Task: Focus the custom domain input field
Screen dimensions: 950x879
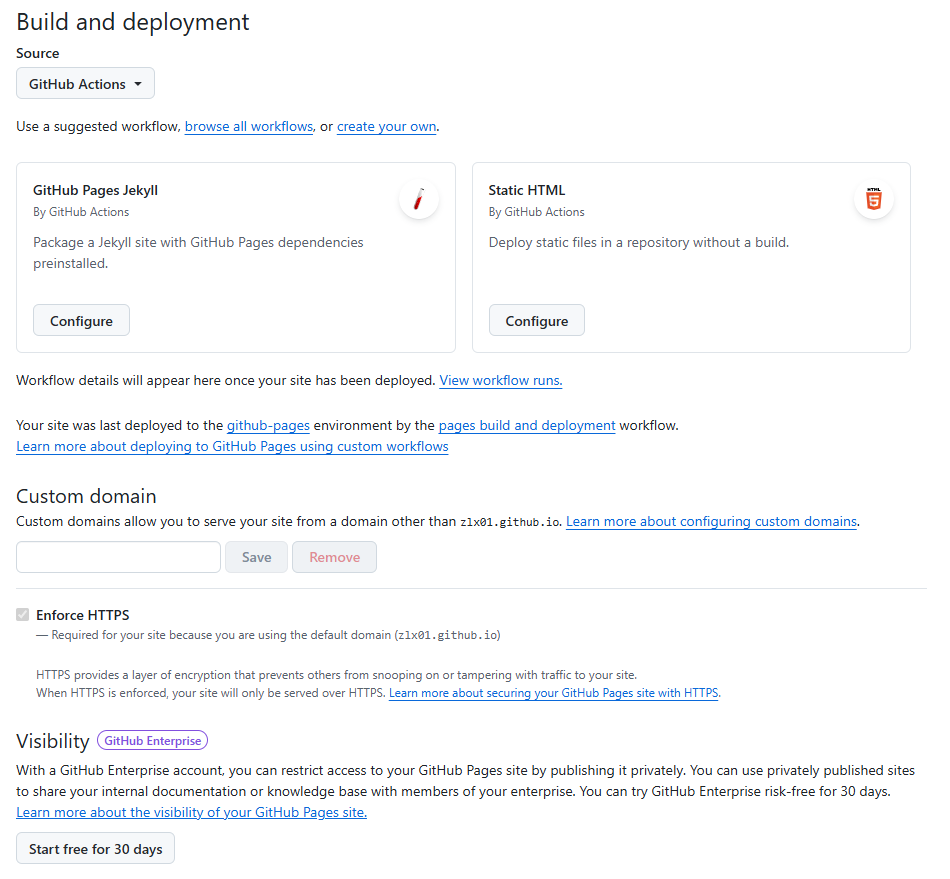Action: (x=118, y=557)
